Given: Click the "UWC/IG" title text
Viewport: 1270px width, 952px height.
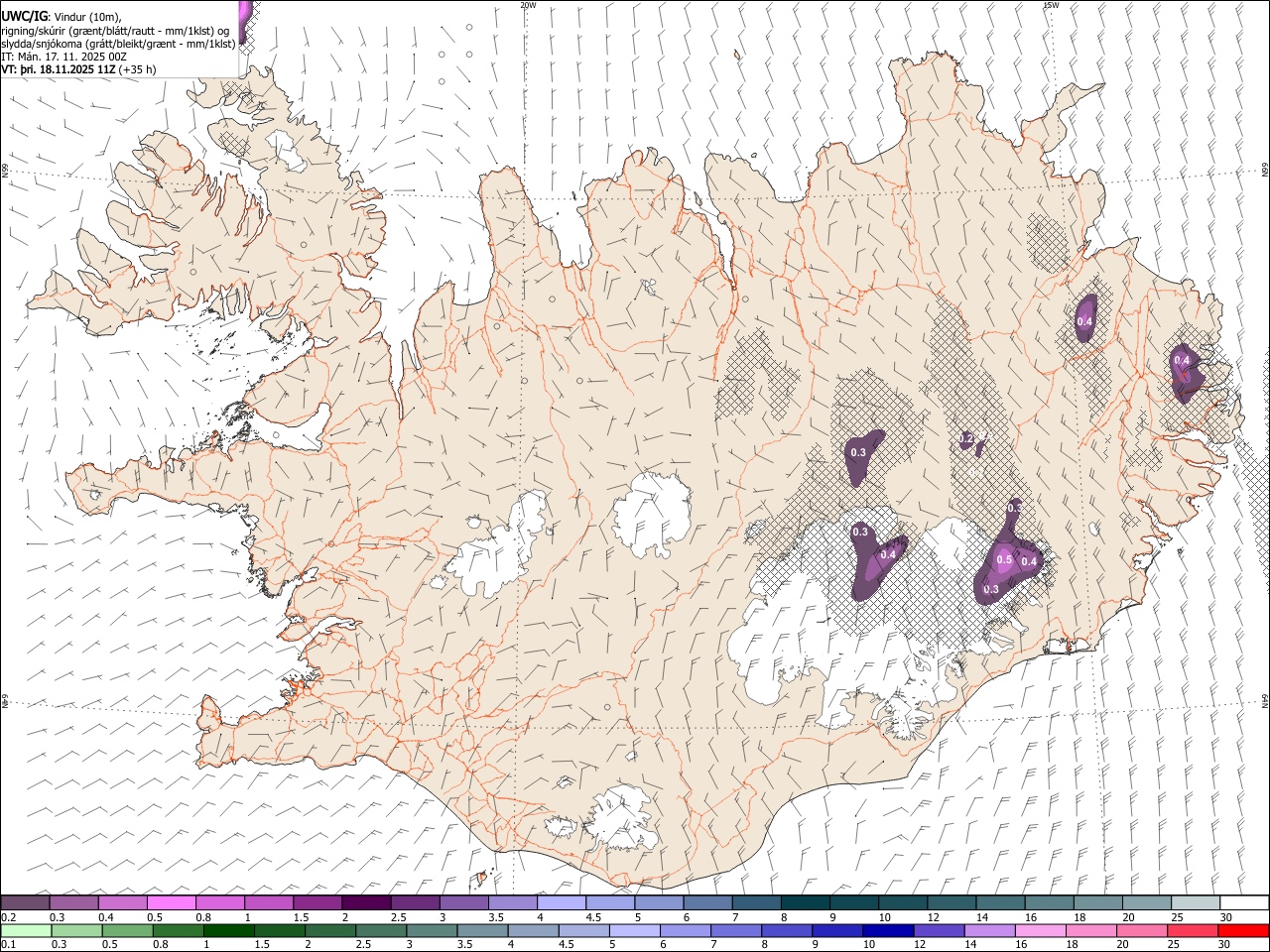Looking at the screenshot, I should [x=24, y=16].
